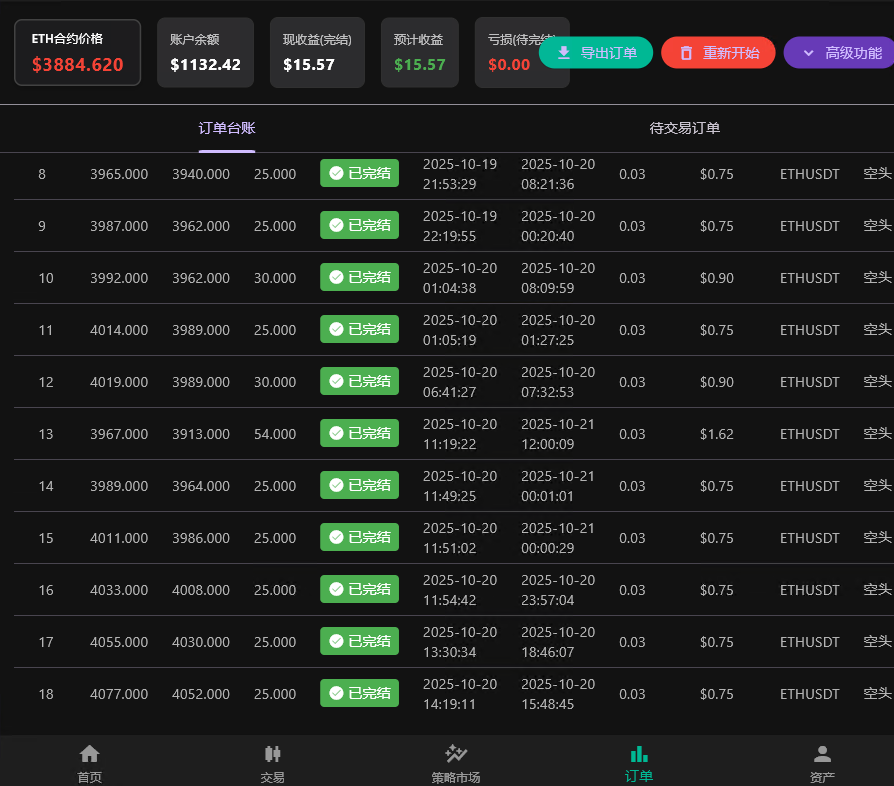Image resolution: width=894 pixels, height=786 pixels.
Task: Click close time 2025-10-20 15:48:45
Action: 558,694
